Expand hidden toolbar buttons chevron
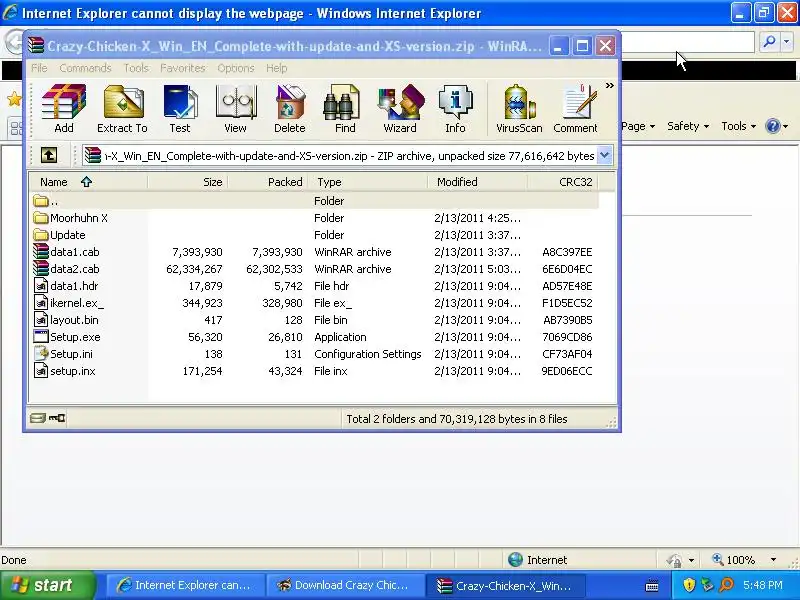This screenshot has width=800, height=600. click(609, 86)
